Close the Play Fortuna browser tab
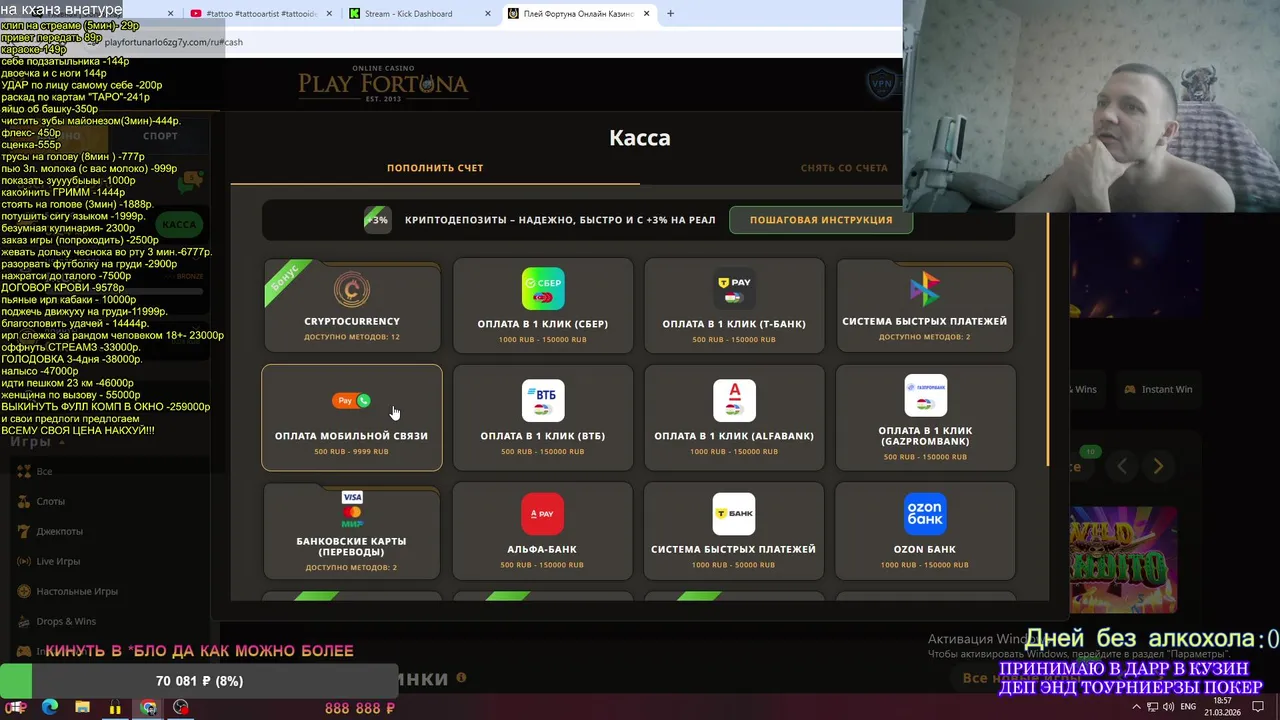1280x720 pixels. pyautogui.click(x=646, y=14)
